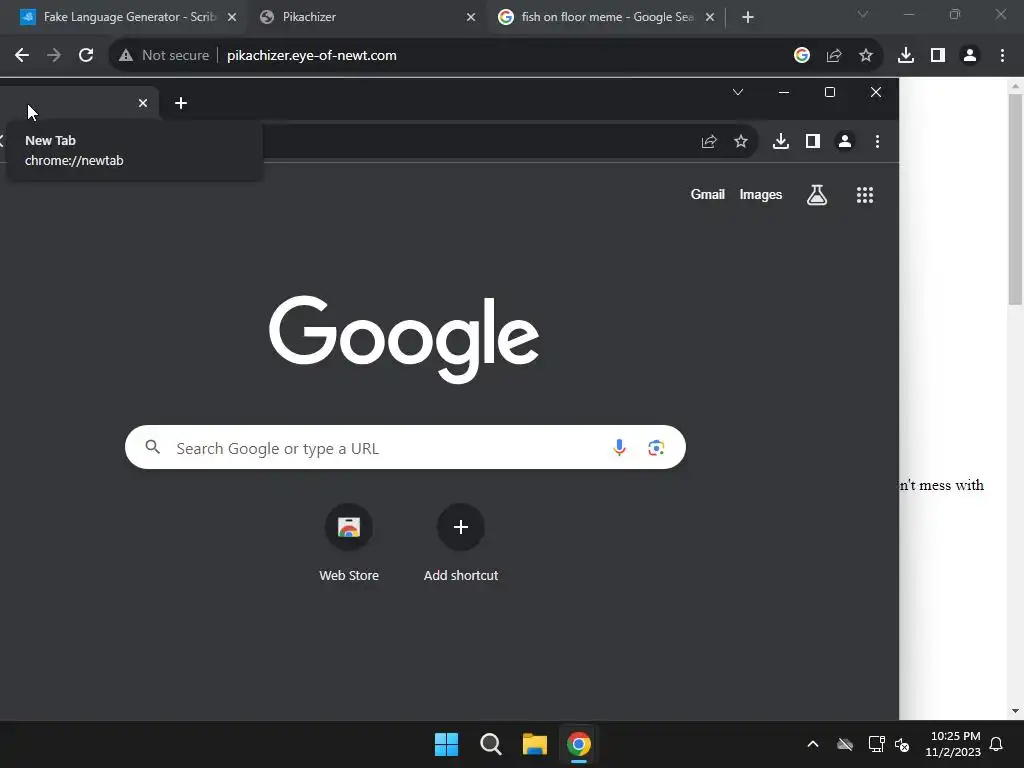This screenshot has height=768, width=1024.
Task: Open tab search chevron in the inner window
Action: (x=738, y=92)
